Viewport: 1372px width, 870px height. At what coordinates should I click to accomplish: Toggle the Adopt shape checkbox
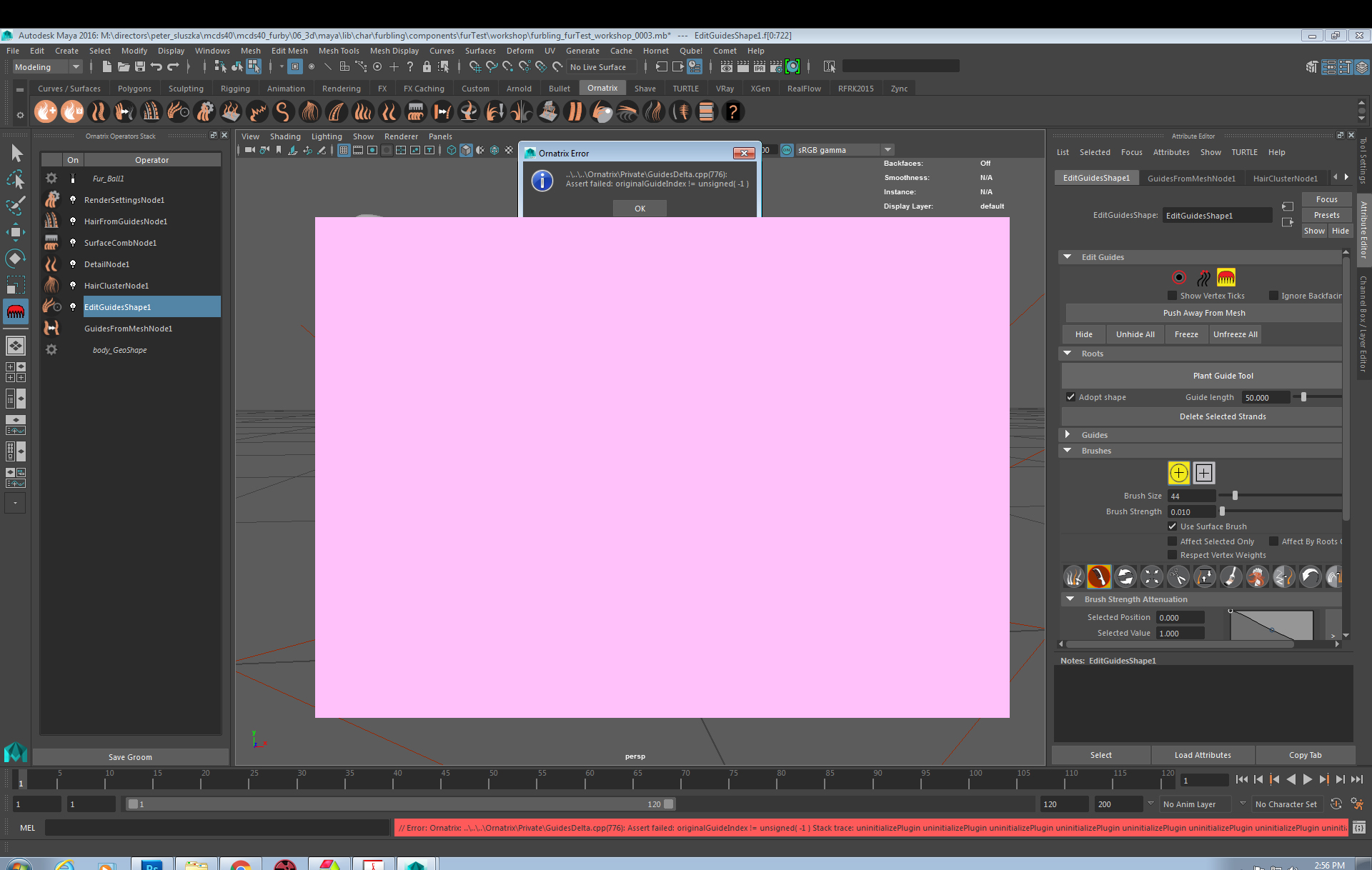pos(1070,397)
